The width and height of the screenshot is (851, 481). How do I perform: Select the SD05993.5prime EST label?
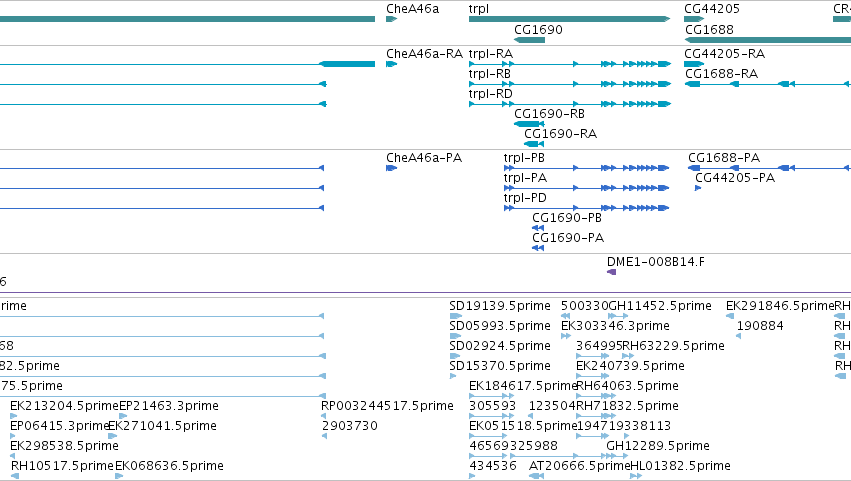click(500, 326)
